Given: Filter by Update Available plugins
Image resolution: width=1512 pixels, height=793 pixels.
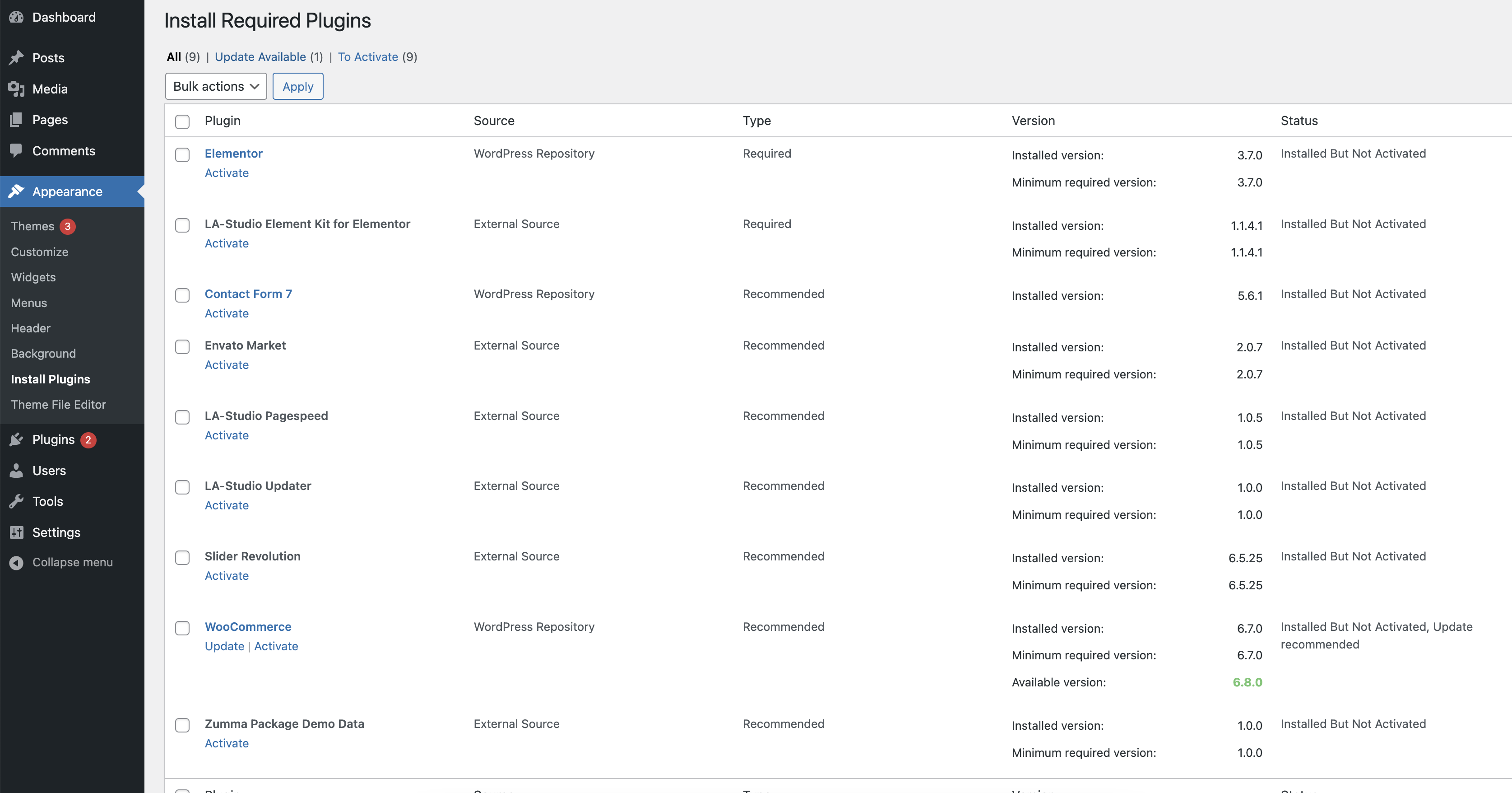Looking at the screenshot, I should click(x=260, y=57).
